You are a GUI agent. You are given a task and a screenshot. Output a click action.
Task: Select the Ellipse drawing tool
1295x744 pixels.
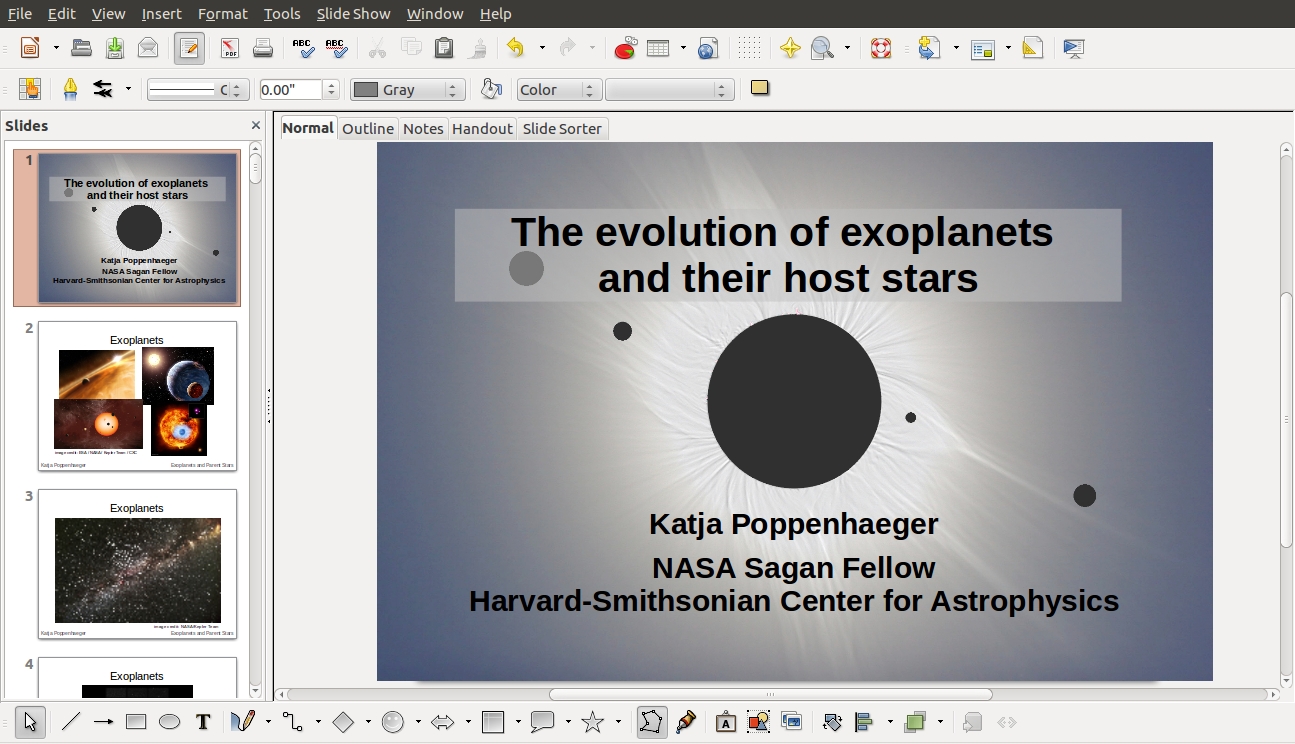pyautogui.click(x=170, y=722)
